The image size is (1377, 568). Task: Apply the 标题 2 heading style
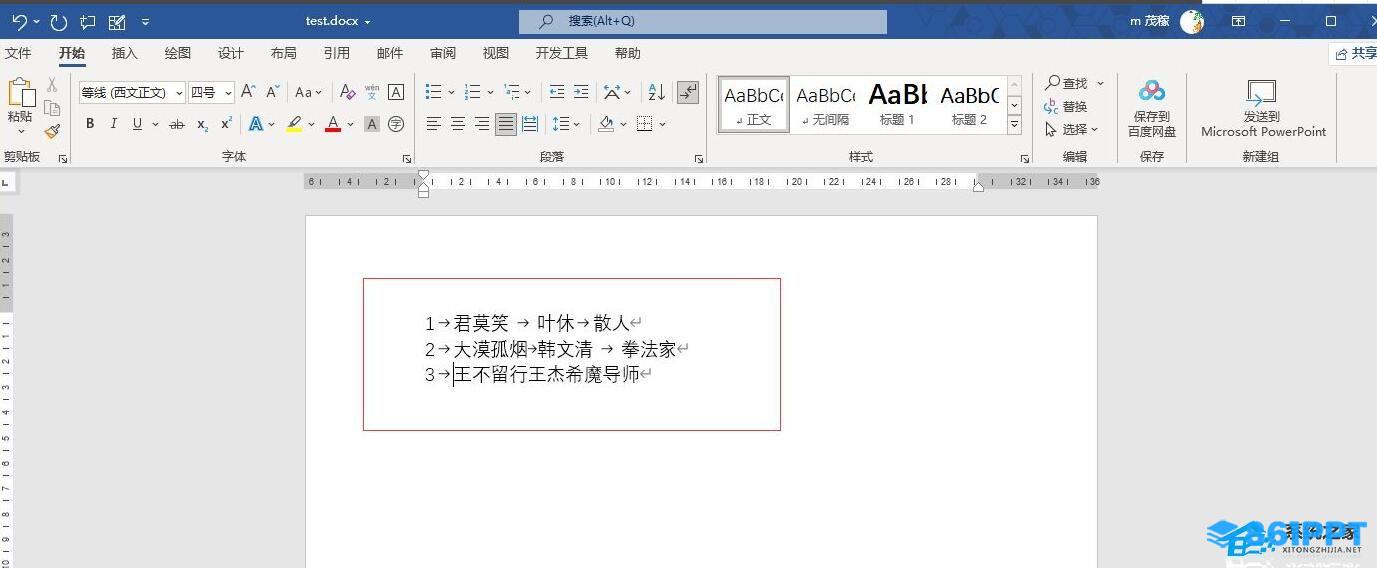(969, 104)
